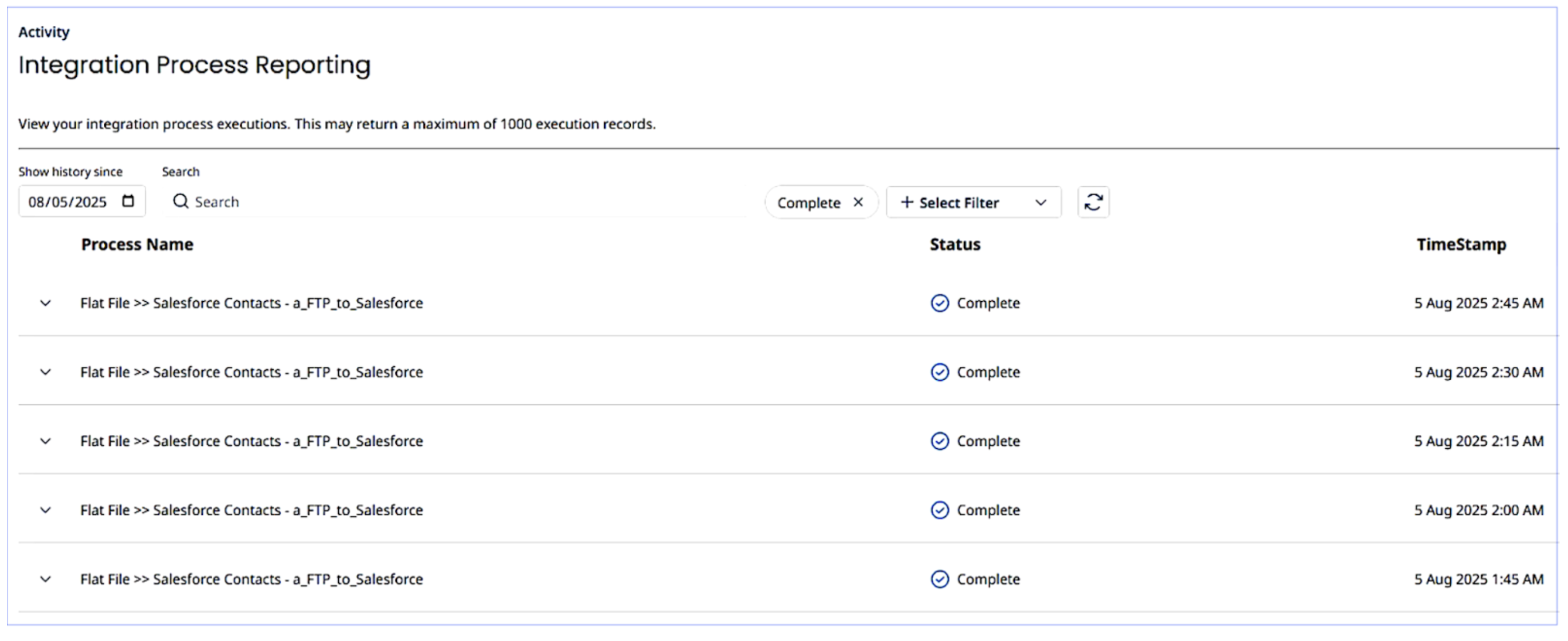The image size is (1568, 641).
Task: Click the Status column header
Action: (x=954, y=244)
